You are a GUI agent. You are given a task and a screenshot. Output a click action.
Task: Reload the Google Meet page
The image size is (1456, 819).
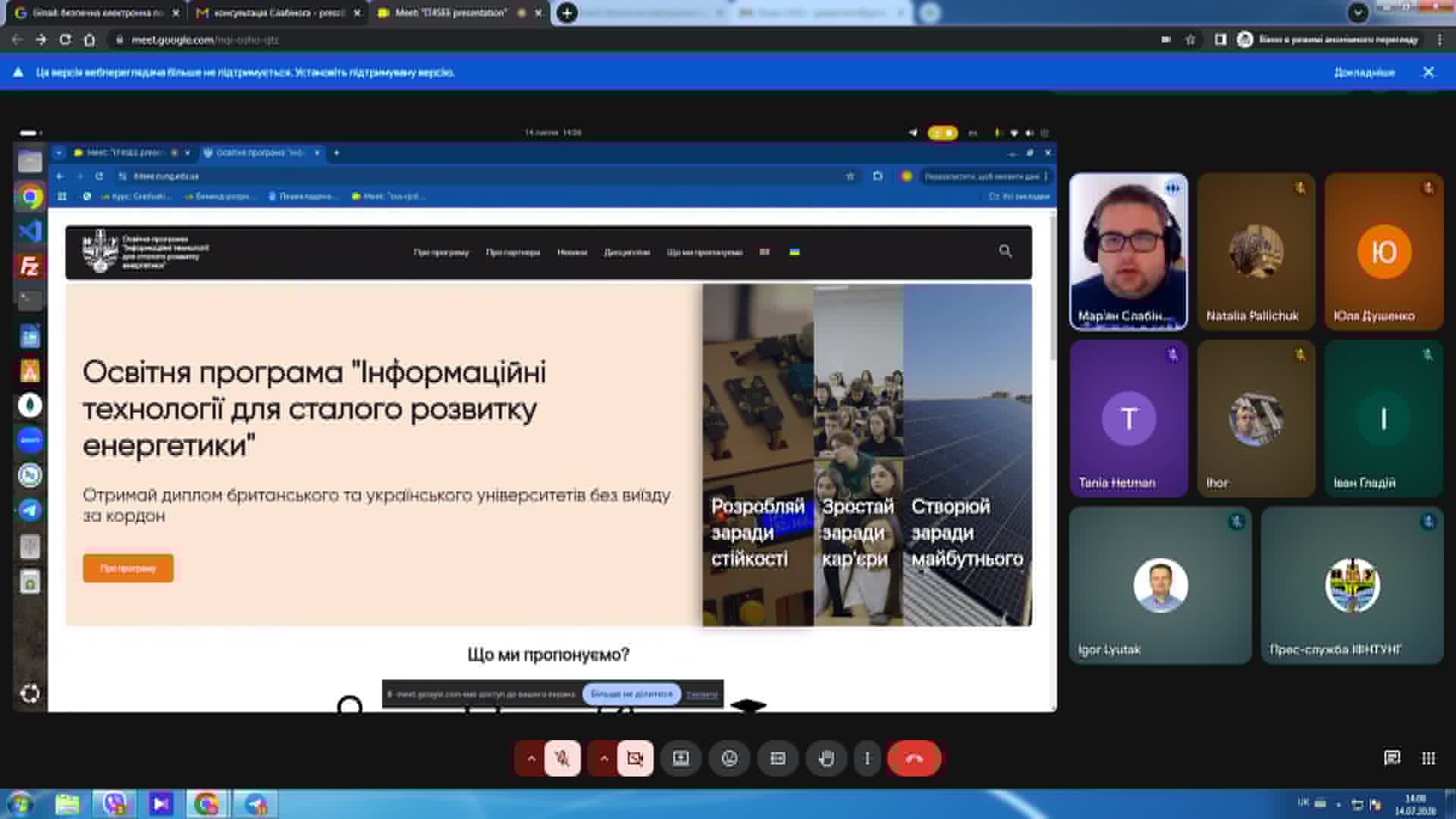pyautogui.click(x=65, y=39)
